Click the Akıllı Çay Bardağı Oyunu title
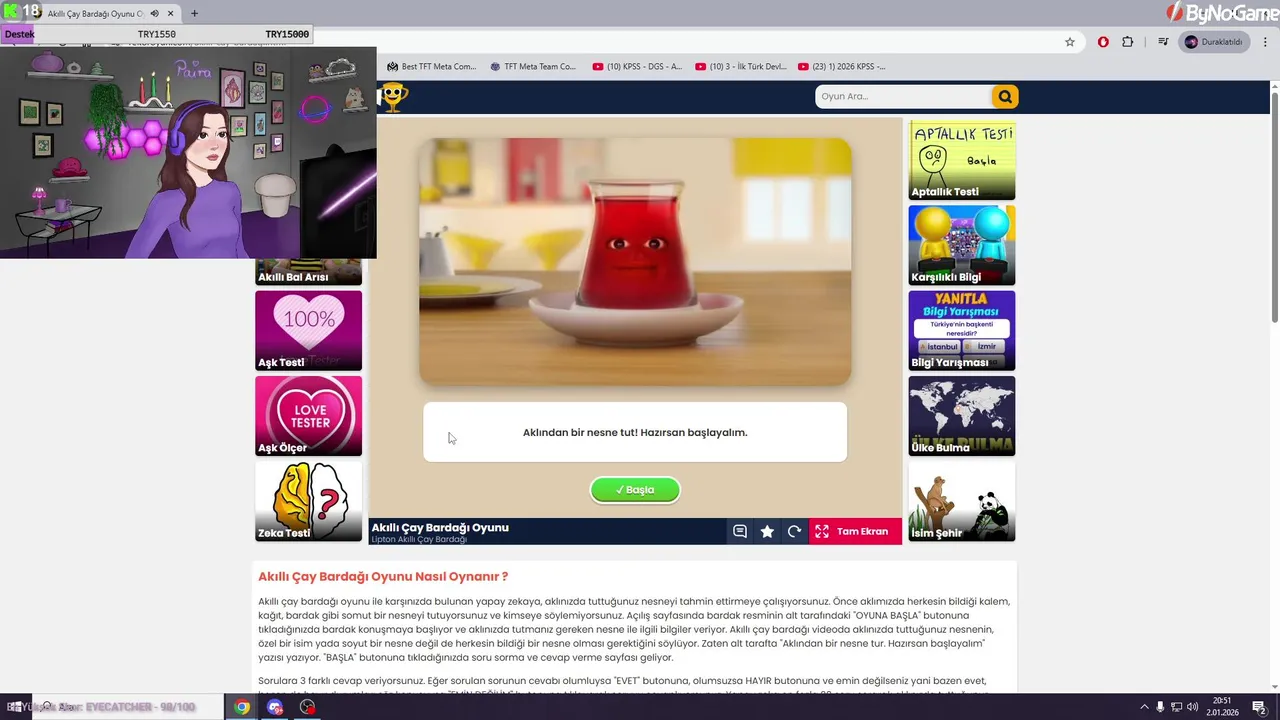The image size is (1280, 720). coord(440,527)
